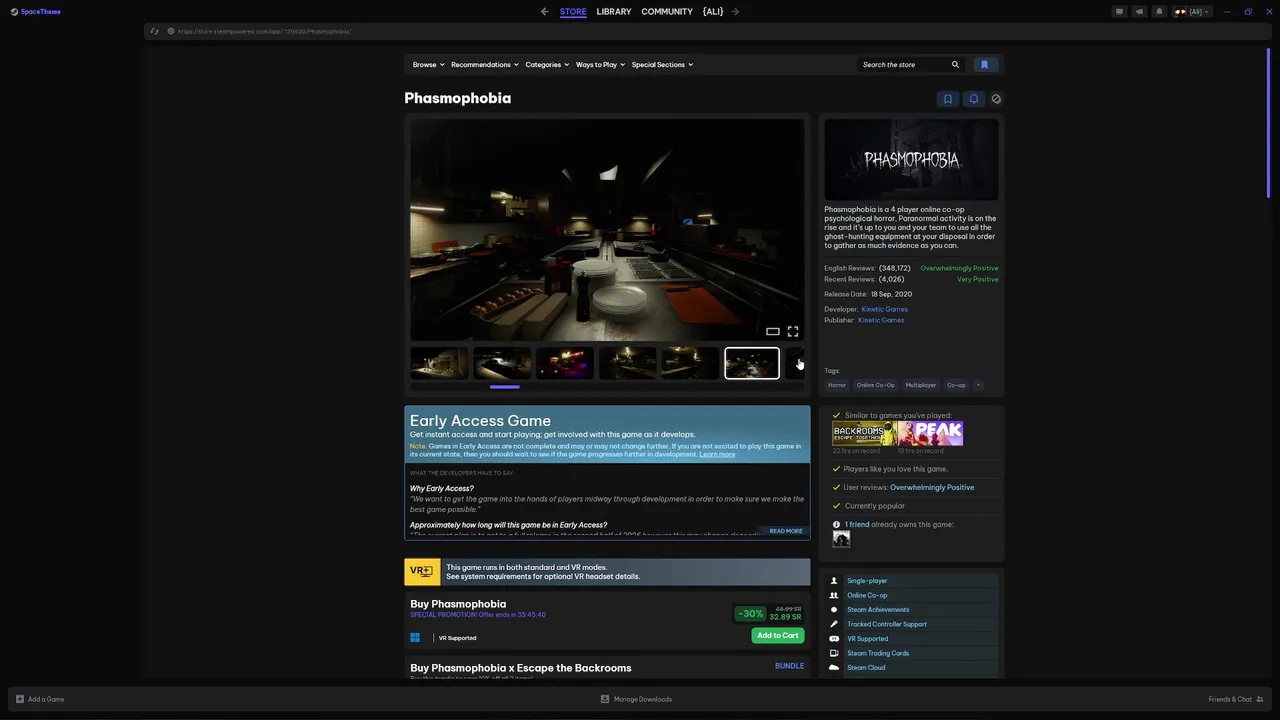Viewport: 1280px width, 720px height.
Task: Select the highlighted sixth screenshot thumbnail
Action: (x=752, y=363)
